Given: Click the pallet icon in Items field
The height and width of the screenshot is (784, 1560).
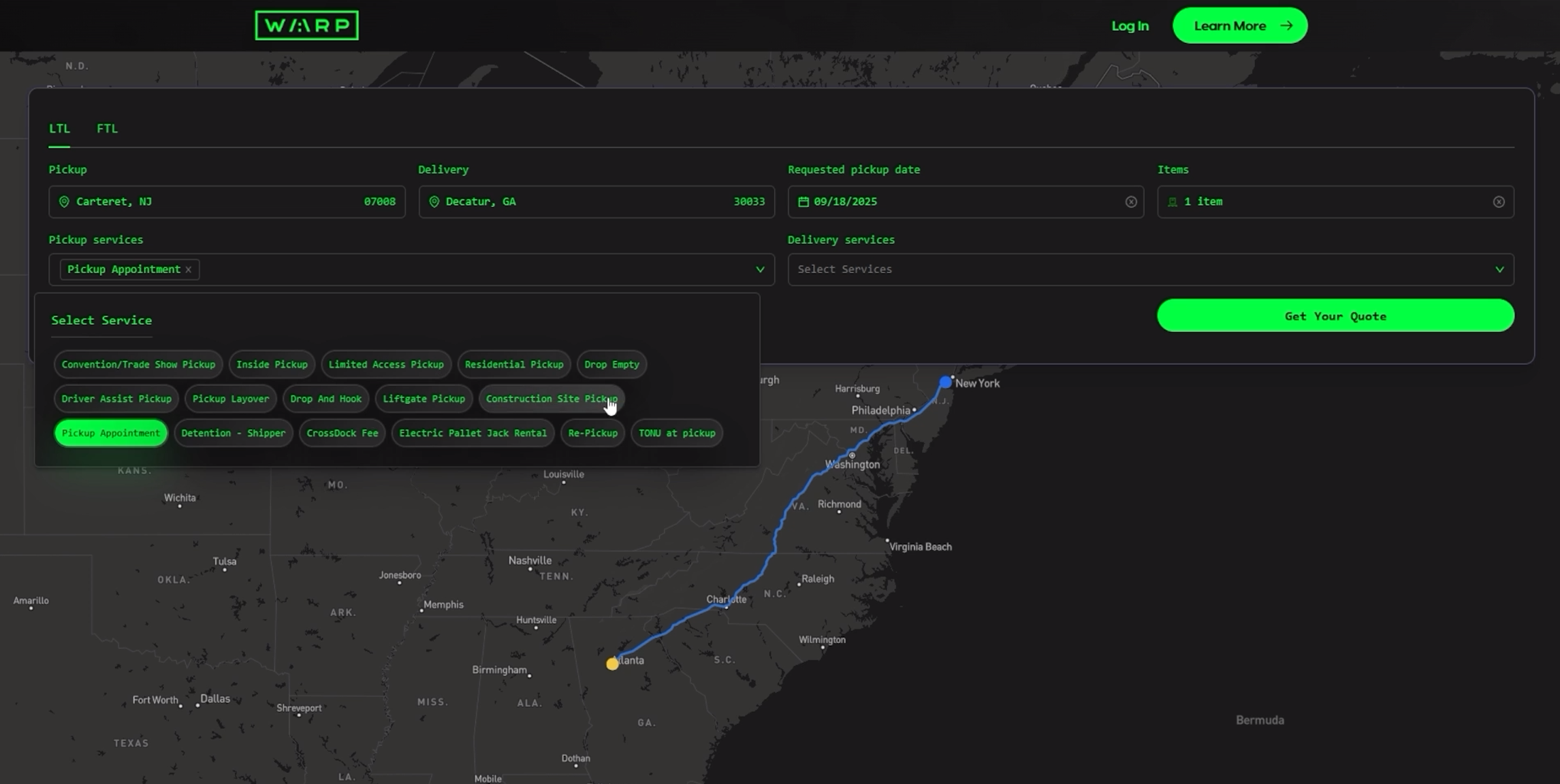Looking at the screenshot, I should pyautogui.click(x=1173, y=201).
